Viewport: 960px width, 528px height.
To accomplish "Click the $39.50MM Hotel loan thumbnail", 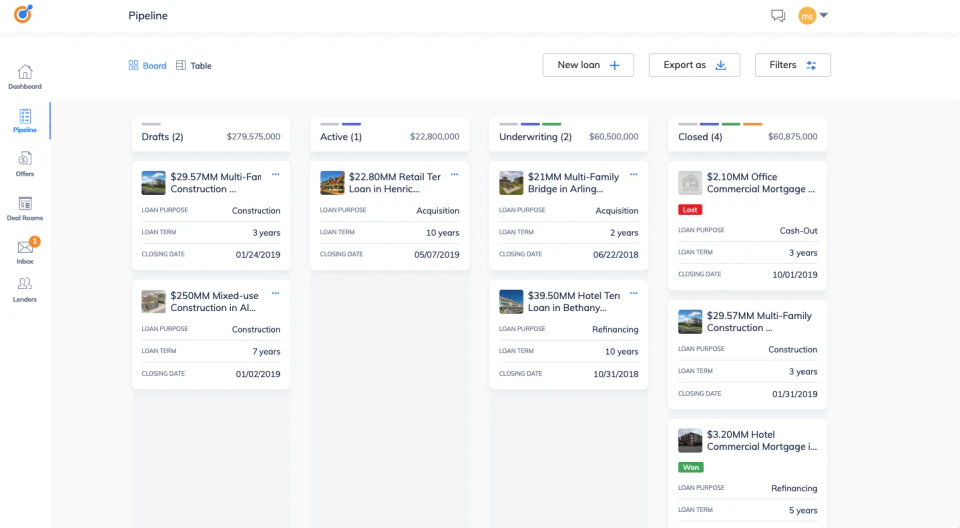I will tap(511, 302).
